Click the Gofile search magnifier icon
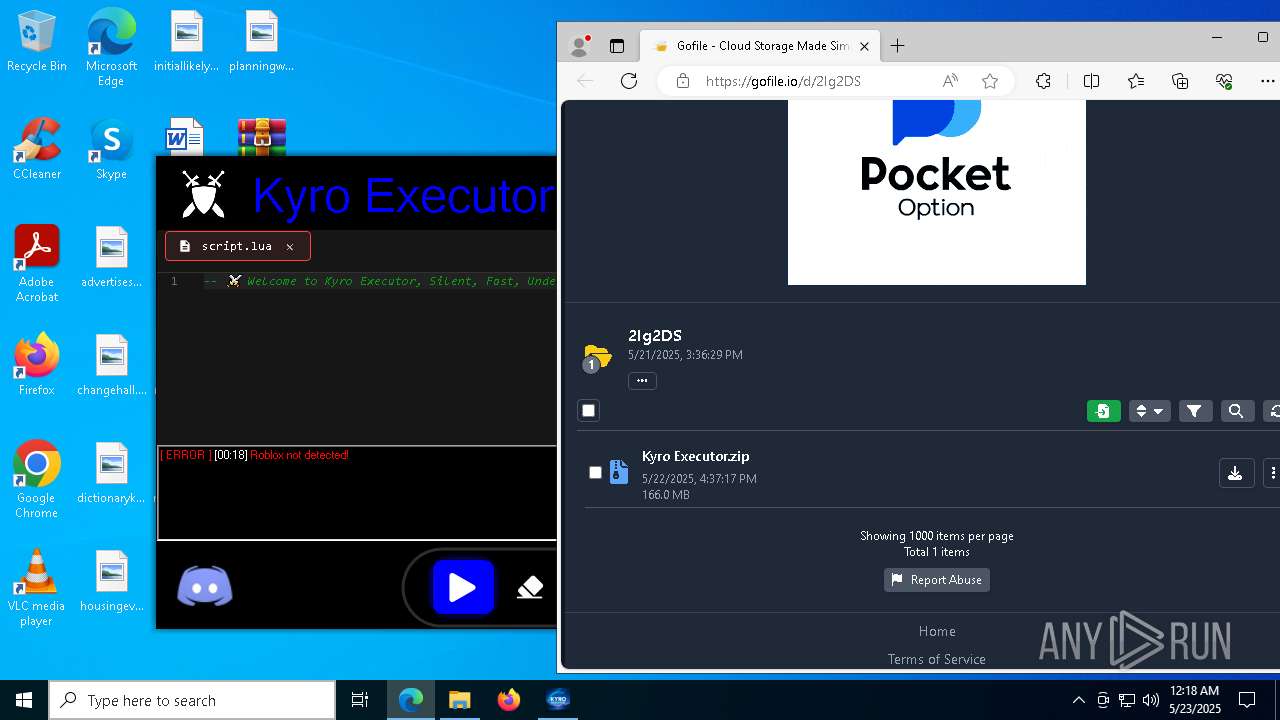 coord(1236,411)
